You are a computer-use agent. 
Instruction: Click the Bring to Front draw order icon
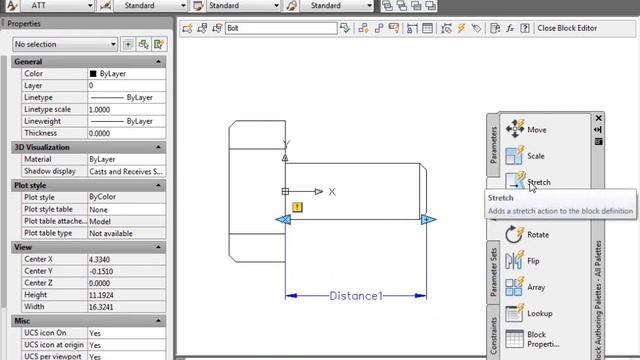388,6
